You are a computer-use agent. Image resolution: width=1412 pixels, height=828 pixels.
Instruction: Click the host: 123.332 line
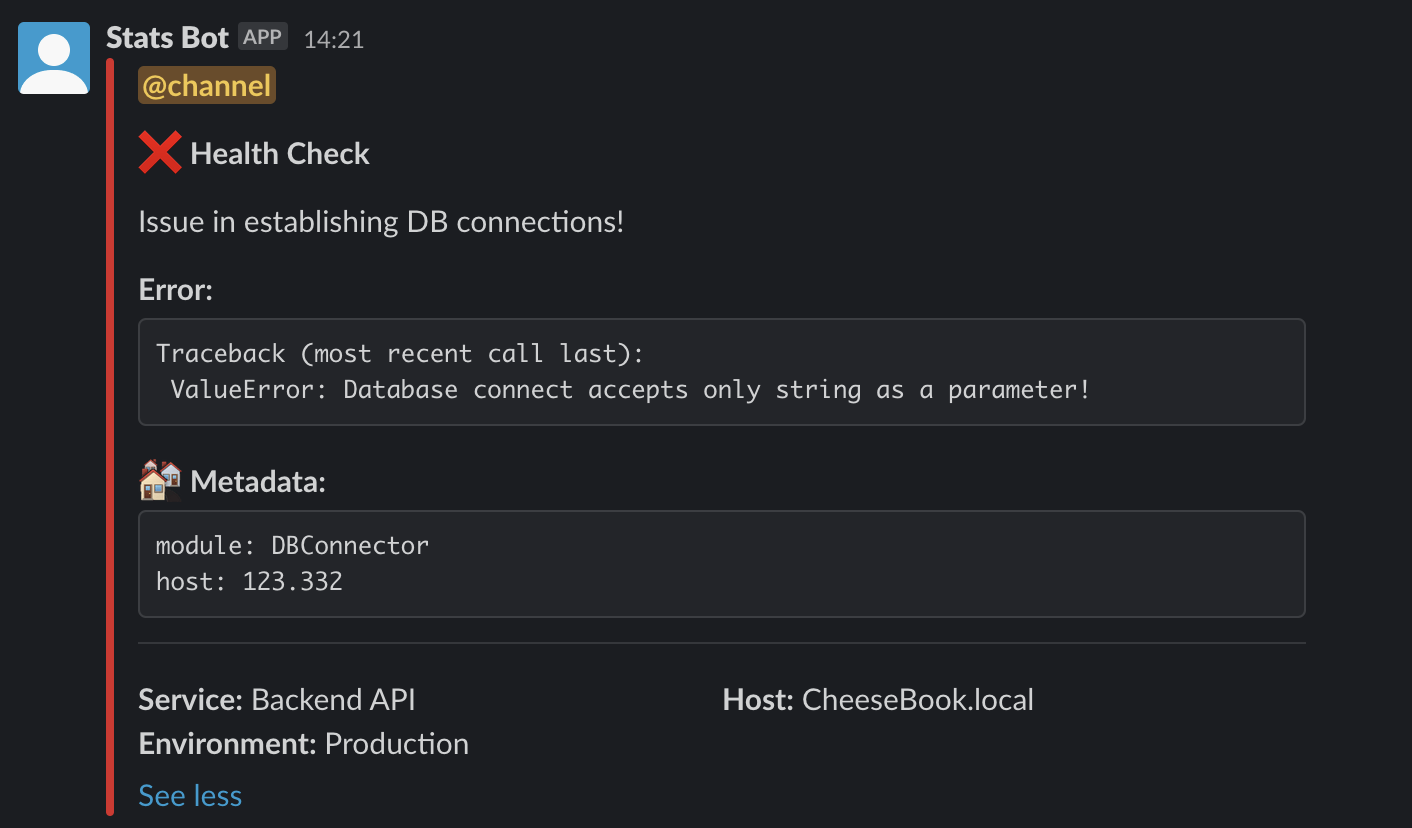click(x=249, y=581)
